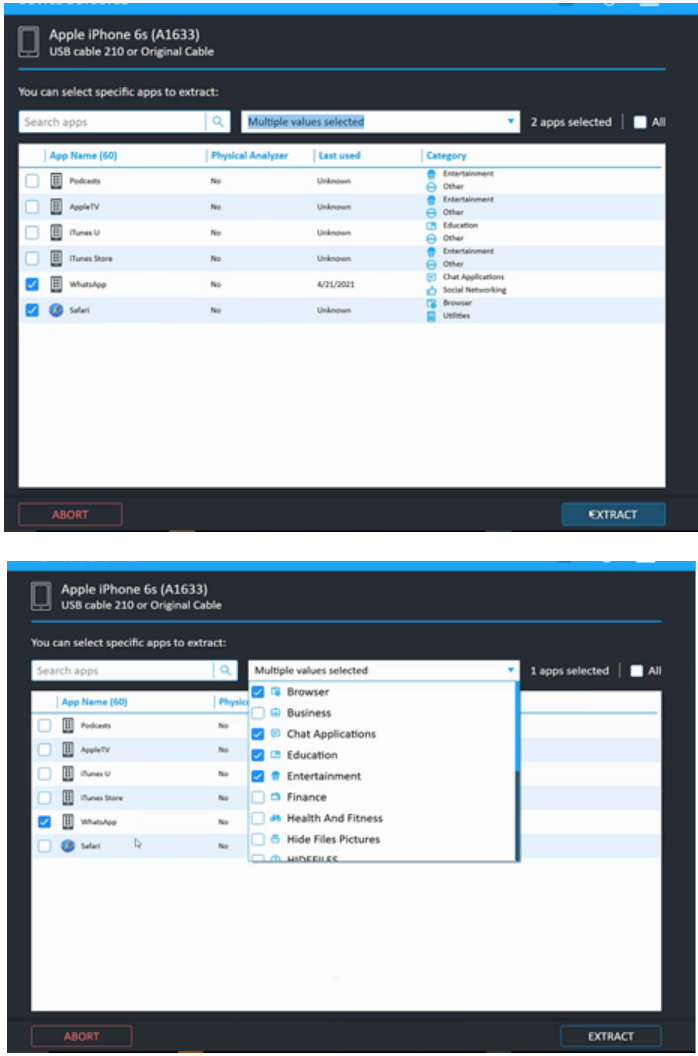Click the Safari compass icon in the window showing 2 apps selected

coord(57,310)
